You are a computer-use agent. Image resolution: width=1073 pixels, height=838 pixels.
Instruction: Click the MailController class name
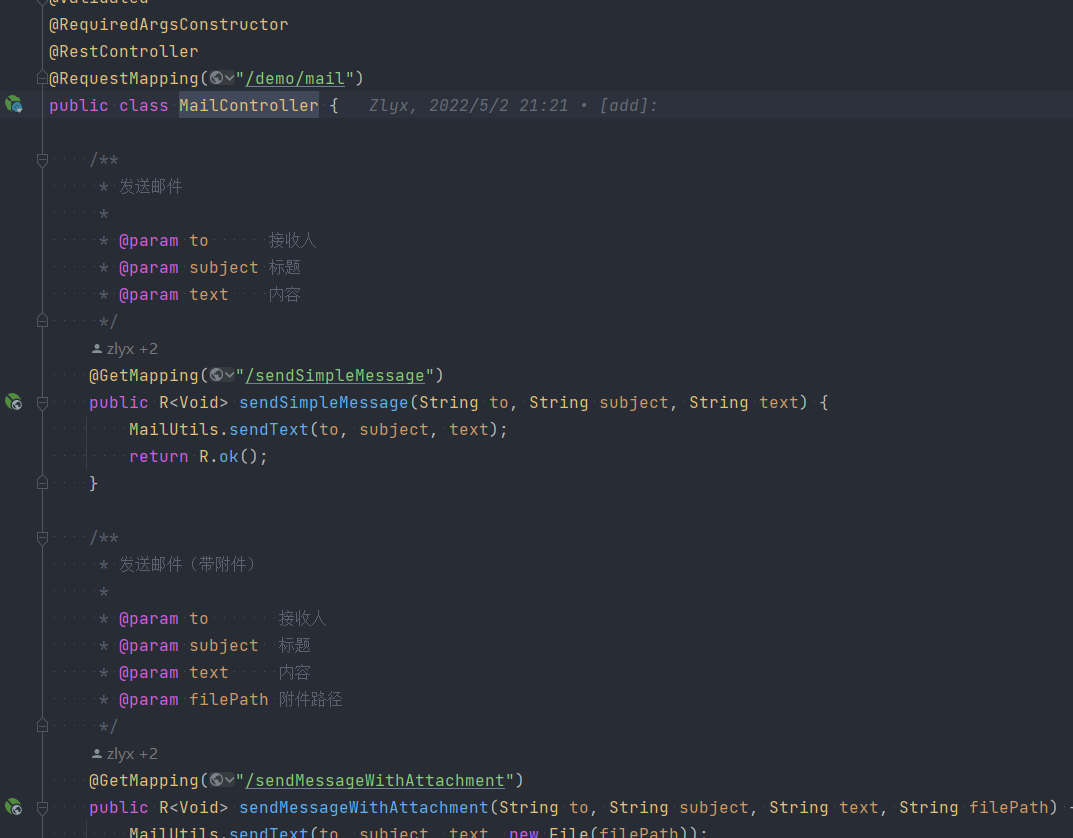(248, 105)
